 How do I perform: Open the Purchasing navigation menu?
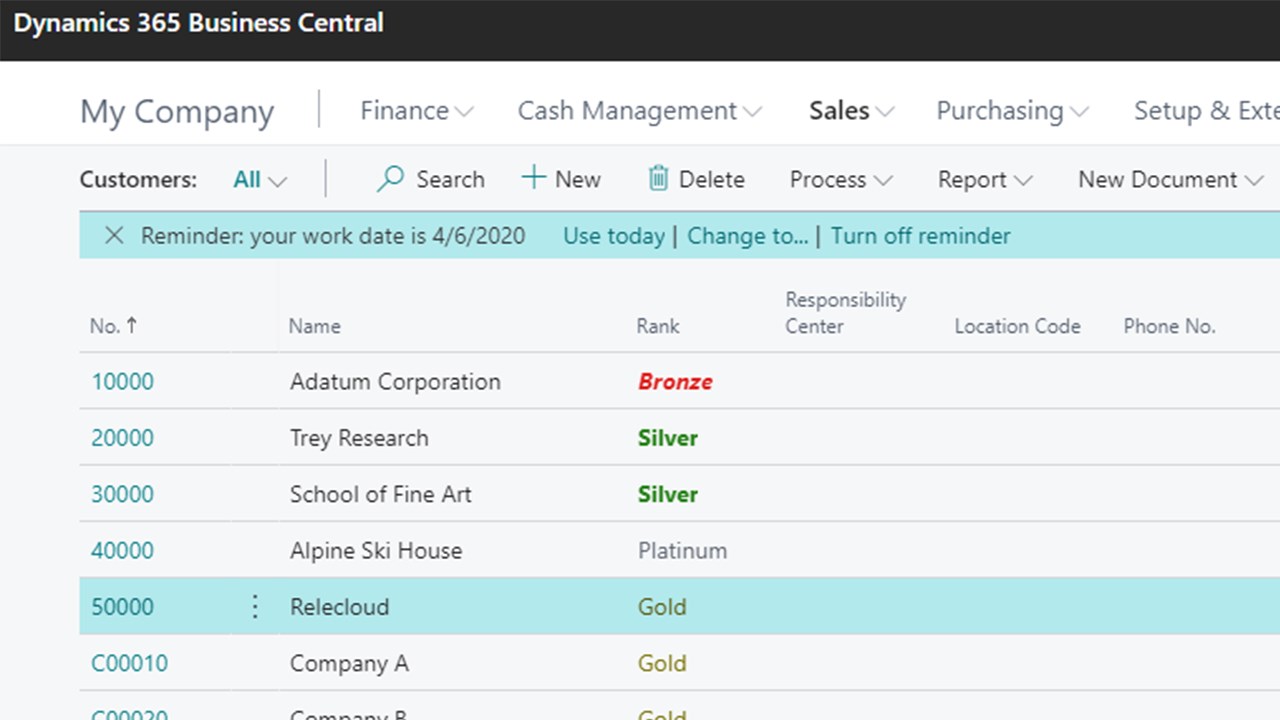1011,111
